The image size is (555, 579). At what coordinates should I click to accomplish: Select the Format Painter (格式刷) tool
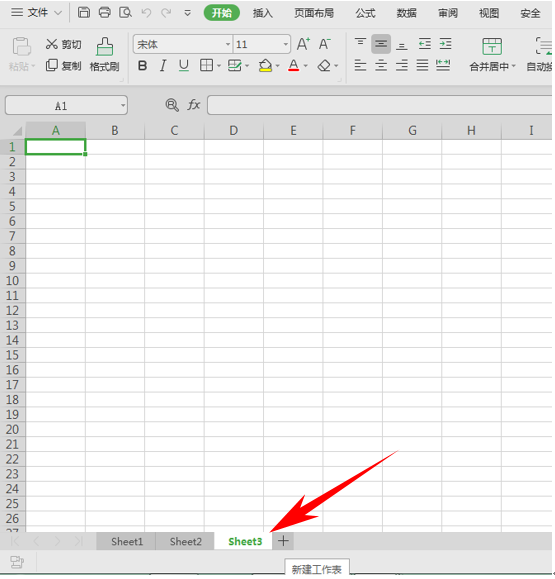(x=105, y=54)
